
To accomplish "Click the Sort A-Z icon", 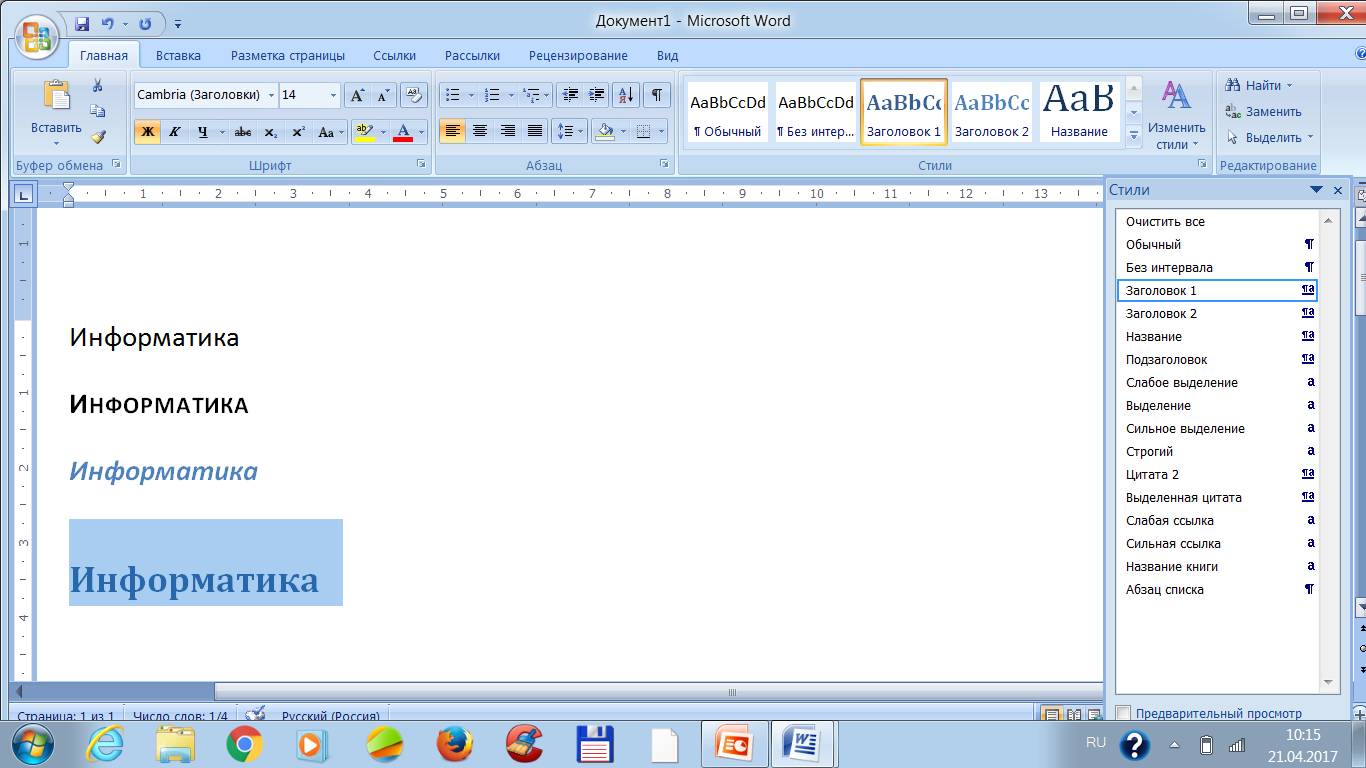I will 625,95.
